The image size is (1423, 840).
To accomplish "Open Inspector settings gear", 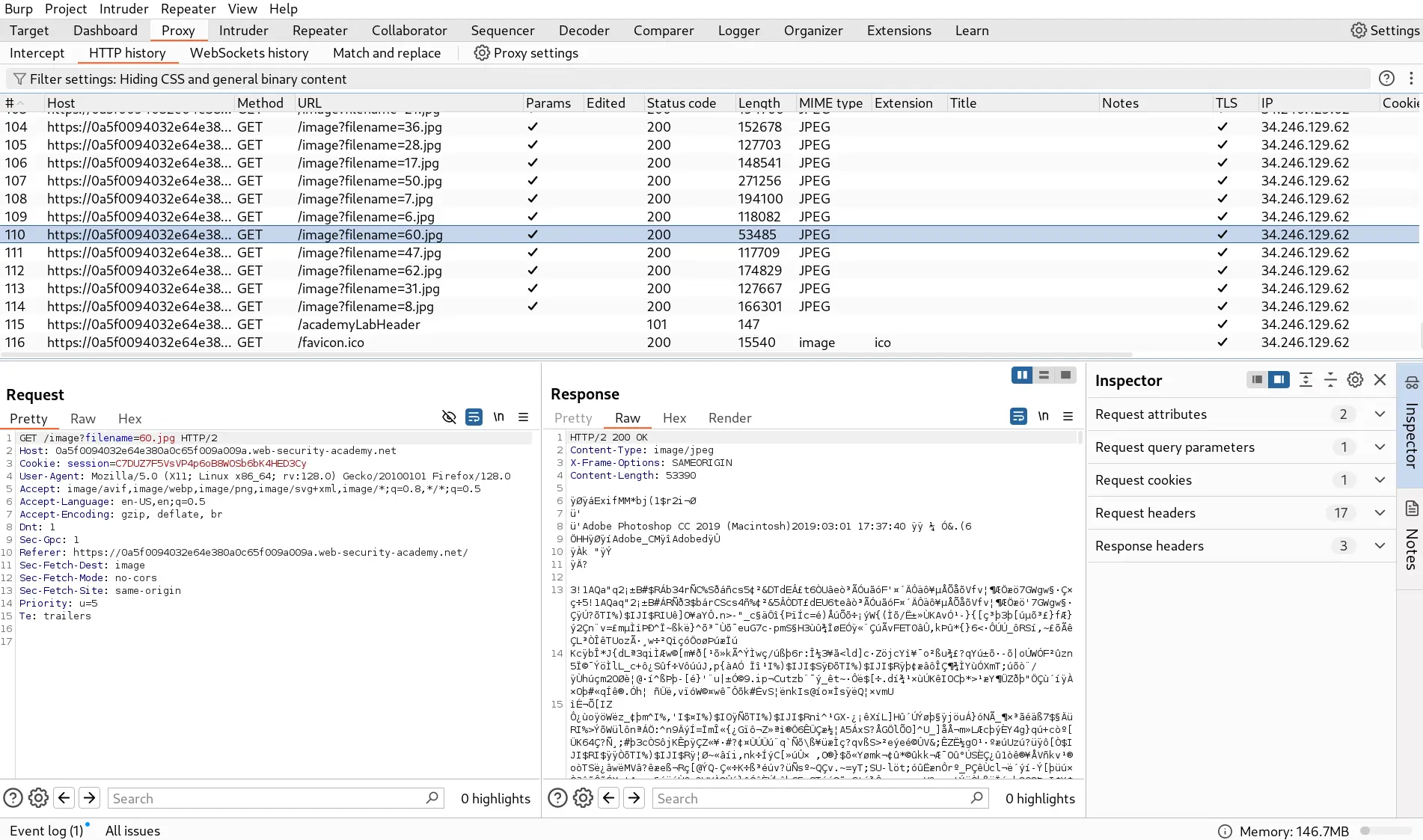I will 1355,380.
